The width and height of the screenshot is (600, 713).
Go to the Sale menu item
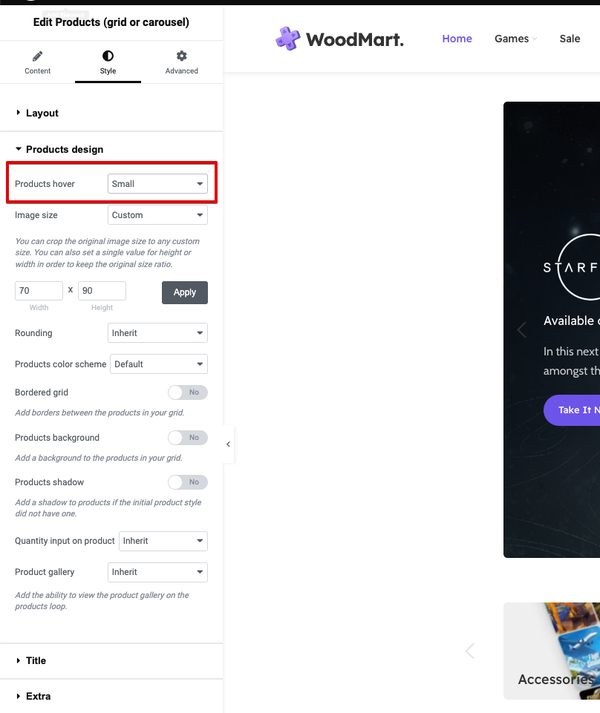570,39
